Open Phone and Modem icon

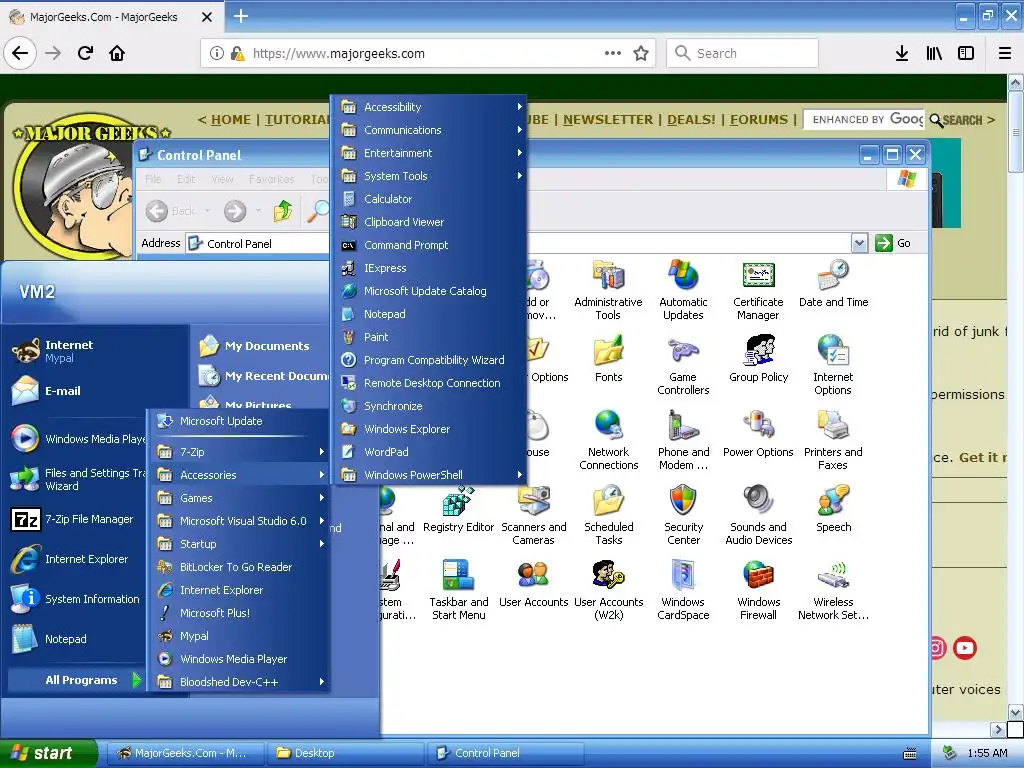point(683,440)
